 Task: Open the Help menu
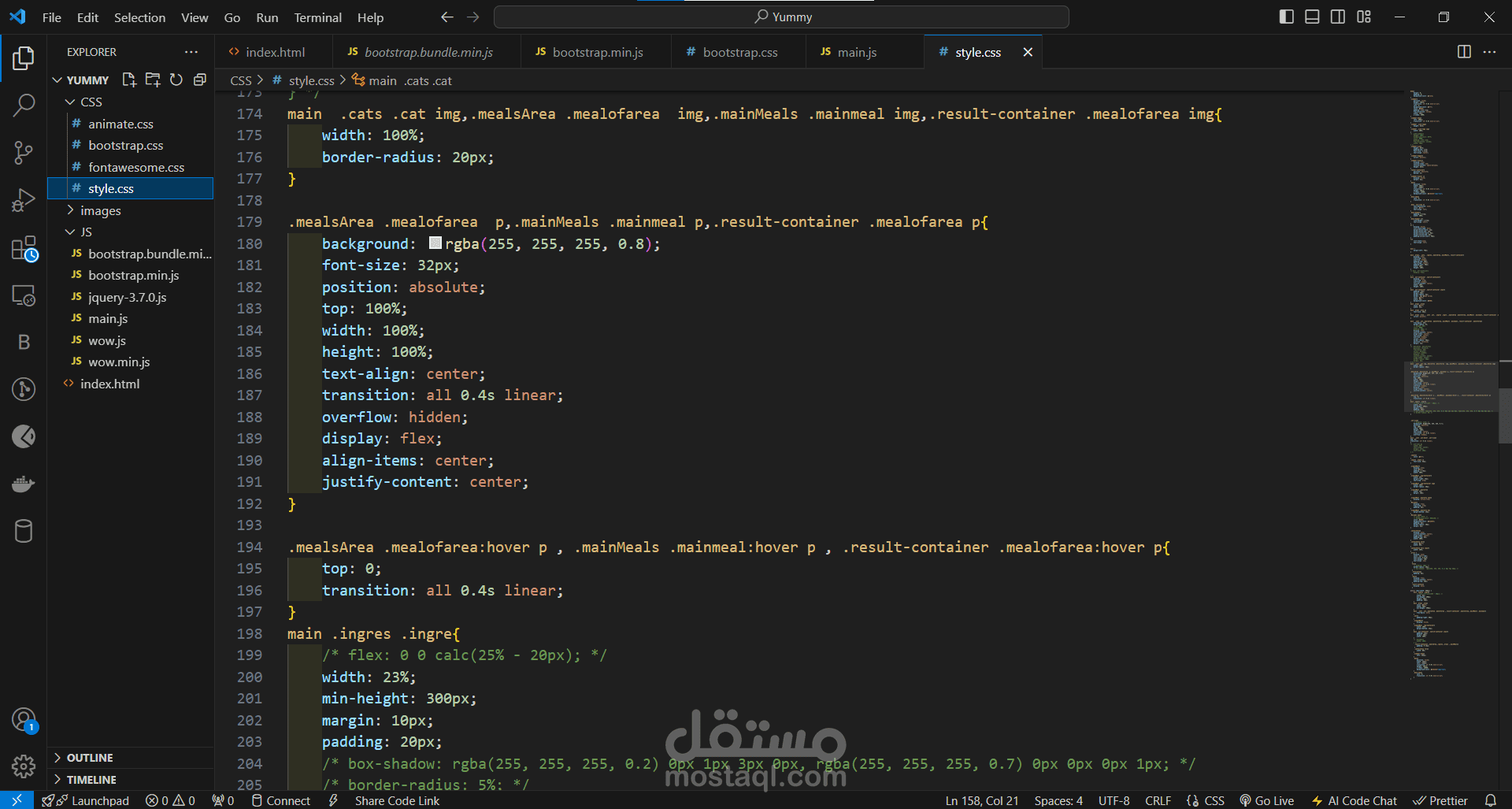click(x=370, y=17)
